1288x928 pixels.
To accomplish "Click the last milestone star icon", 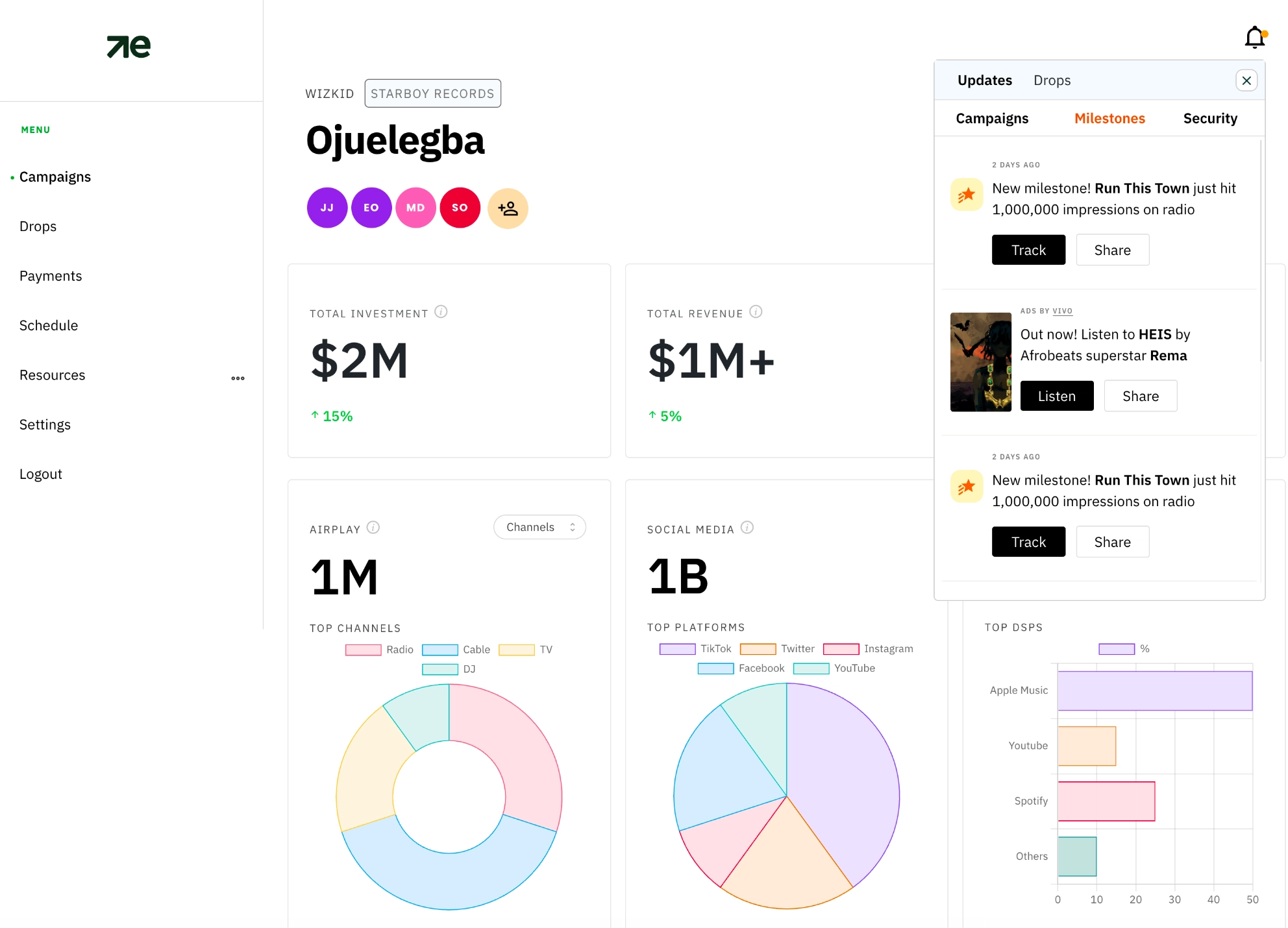I will 966,487.
